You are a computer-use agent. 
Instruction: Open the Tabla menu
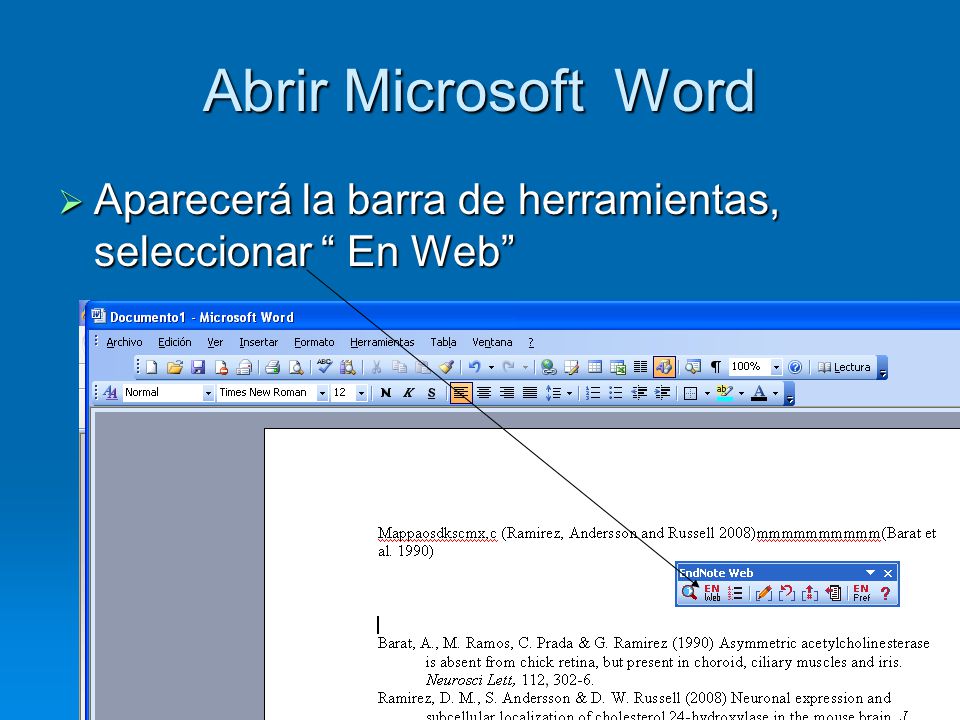tap(443, 342)
